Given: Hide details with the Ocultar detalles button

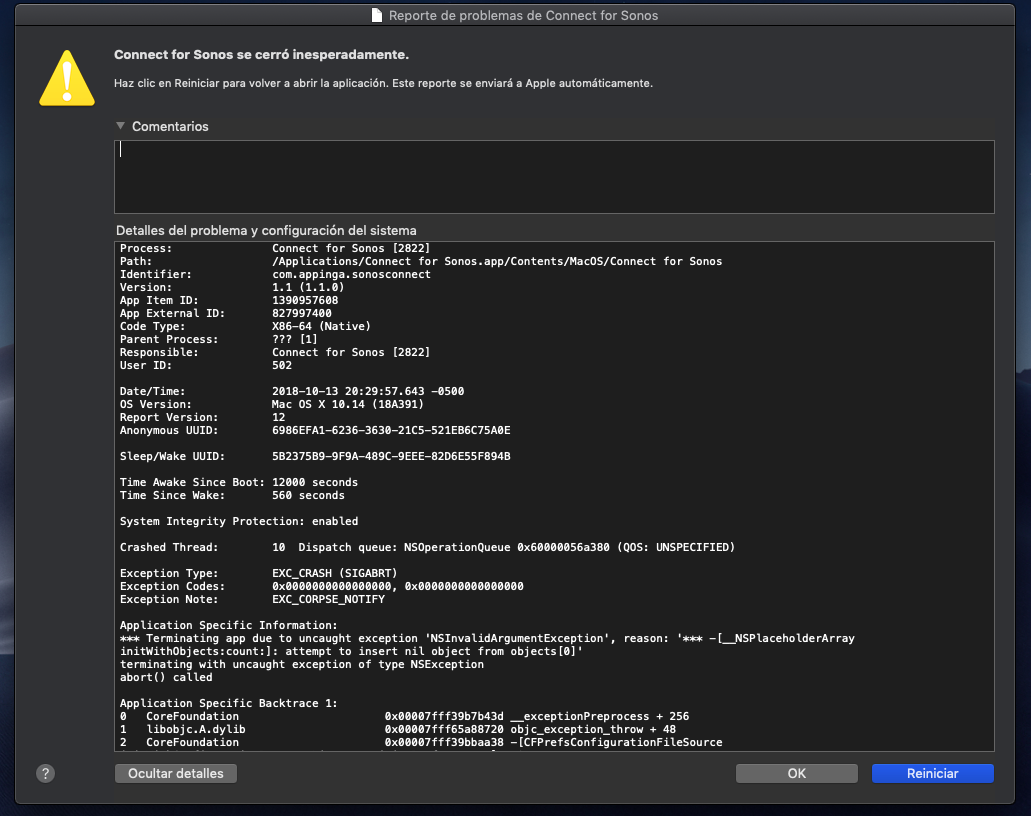Looking at the screenshot, I should click(176, 773).
